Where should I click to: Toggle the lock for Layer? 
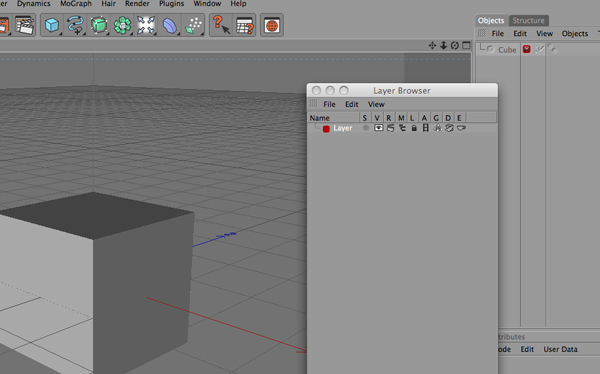(x=414, y=128)
